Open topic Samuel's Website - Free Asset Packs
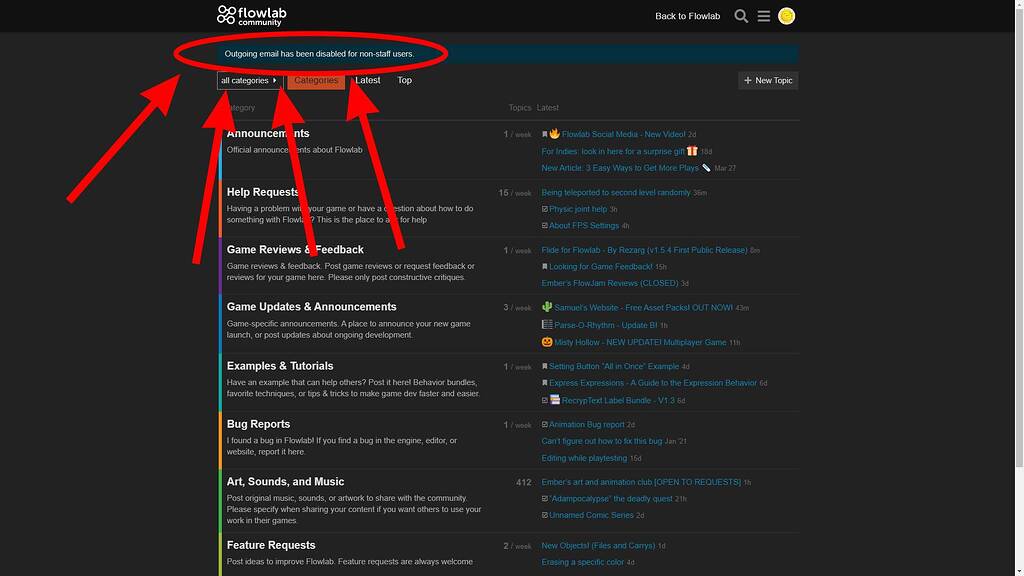The image size is (1024, 576). coord(643,308)
